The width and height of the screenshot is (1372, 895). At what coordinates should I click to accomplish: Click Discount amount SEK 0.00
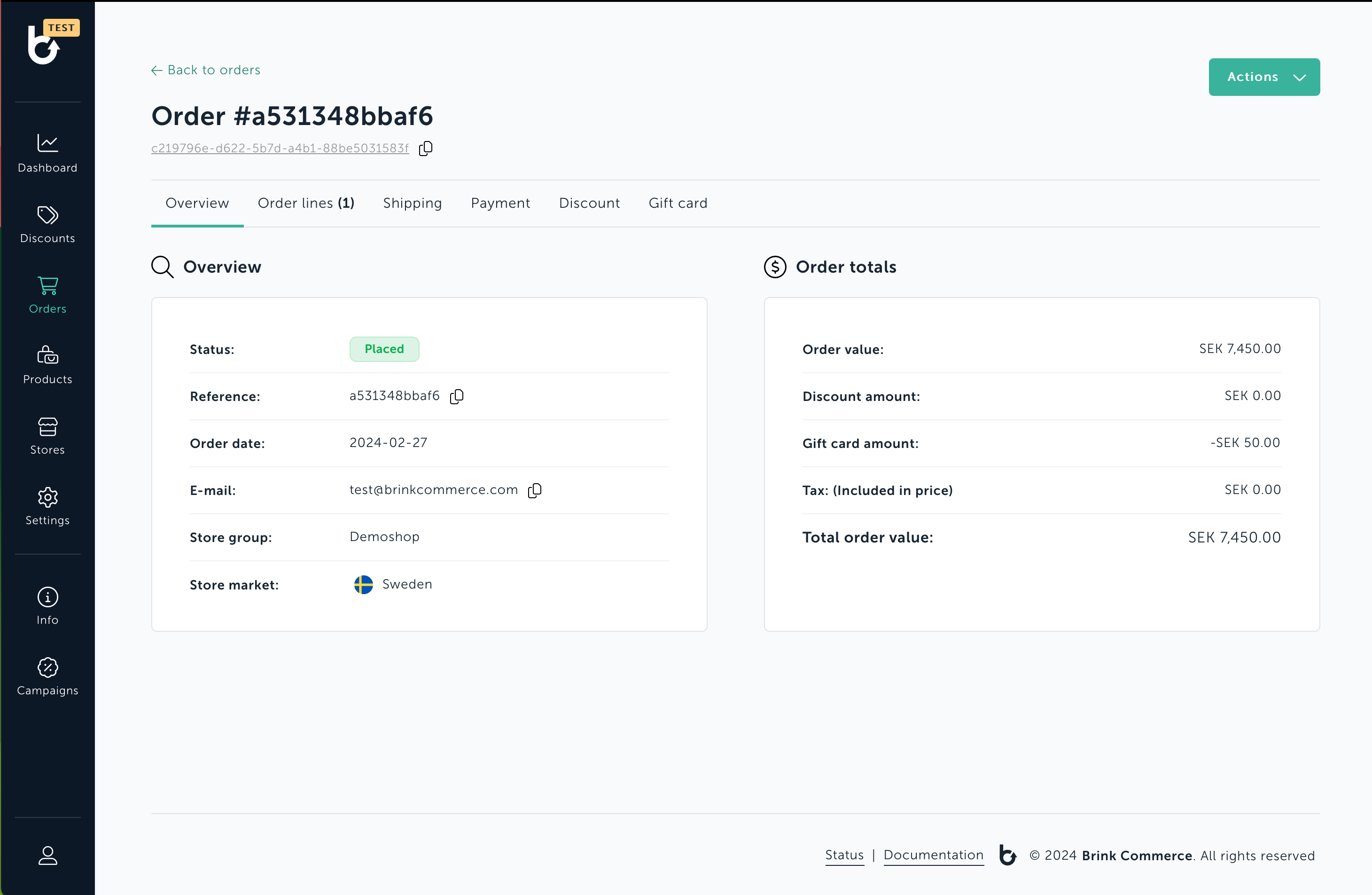click(1252, 396)
